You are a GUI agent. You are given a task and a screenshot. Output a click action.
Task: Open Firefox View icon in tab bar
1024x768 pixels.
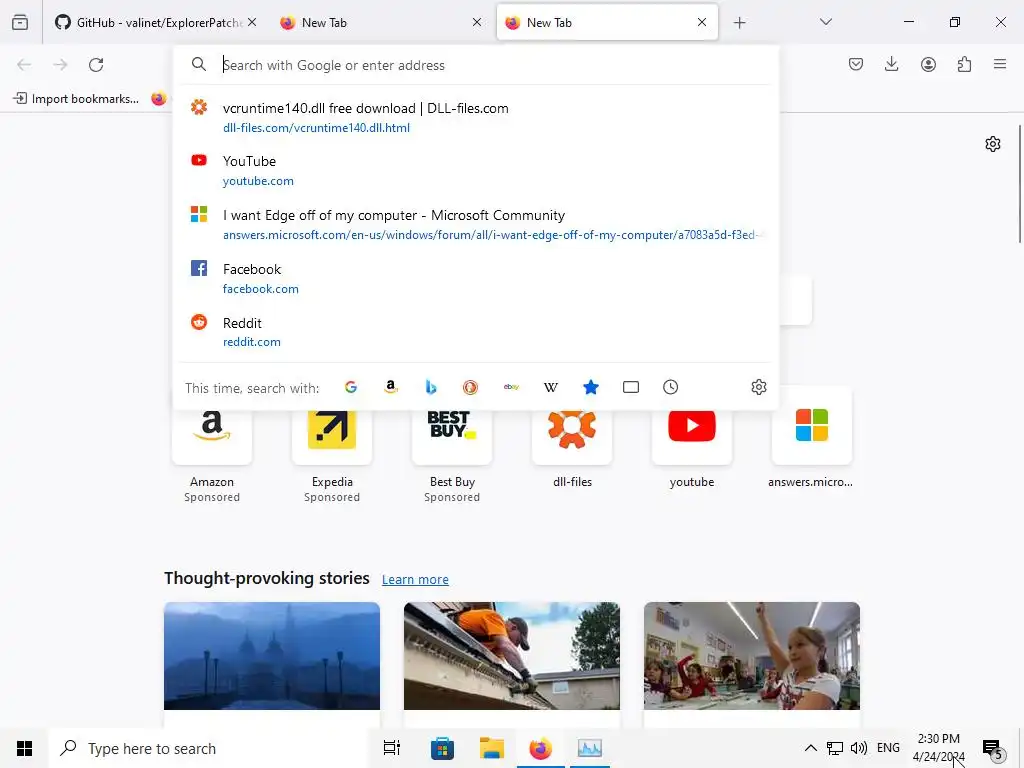click(x=20, y=23)
